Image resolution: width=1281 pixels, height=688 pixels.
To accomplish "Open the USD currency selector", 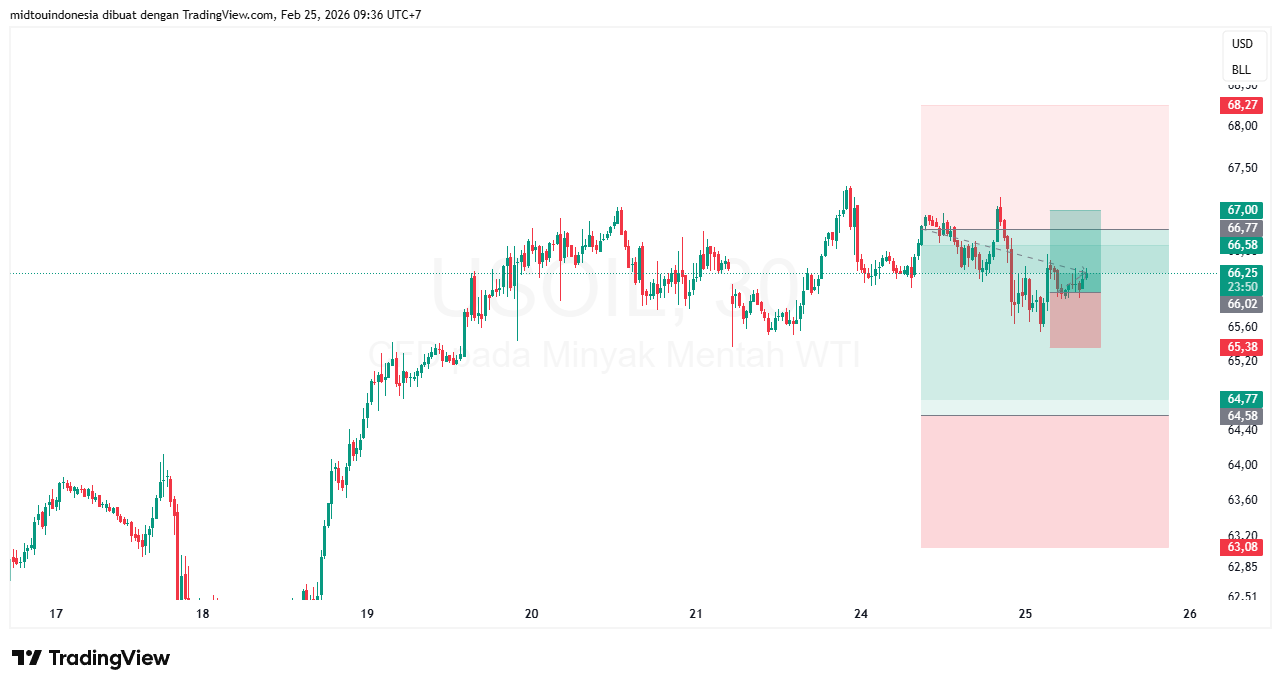I will pyautogui.click(x=1241, y=44).
